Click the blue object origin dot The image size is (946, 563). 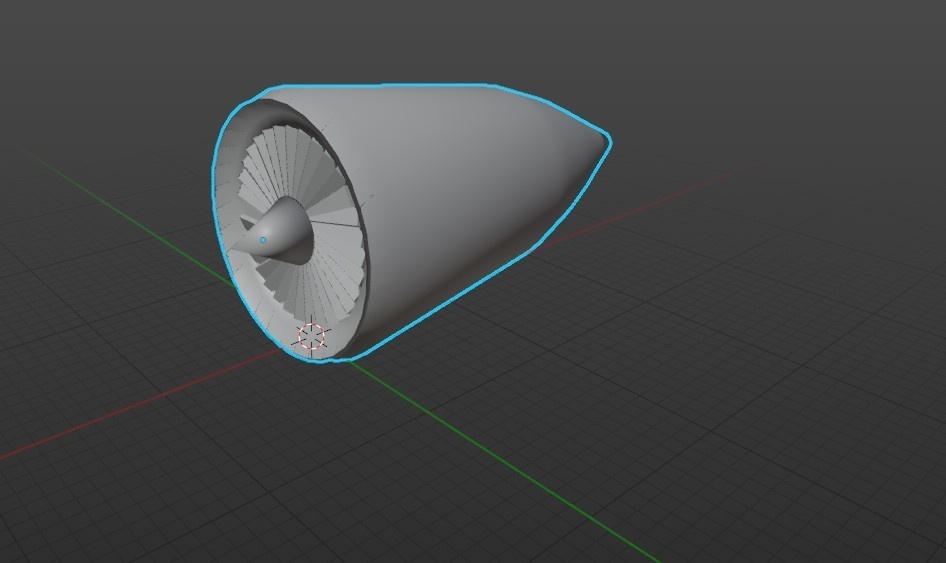point(263,240)
